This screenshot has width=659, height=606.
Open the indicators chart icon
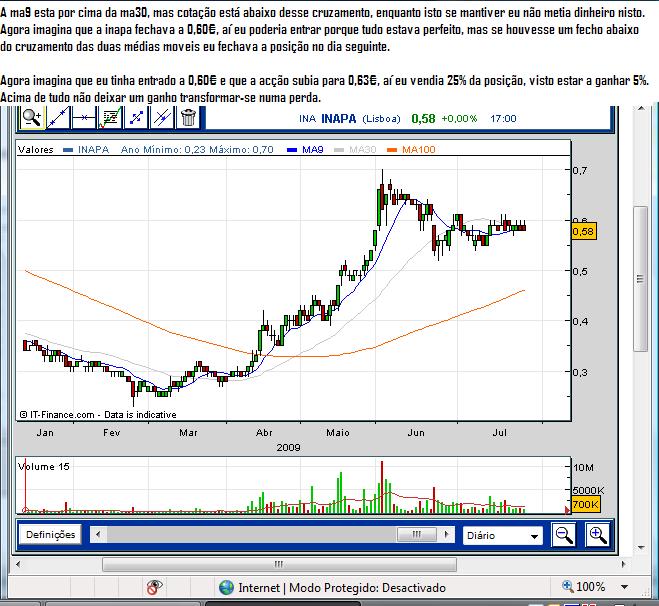tap(110, 118)
